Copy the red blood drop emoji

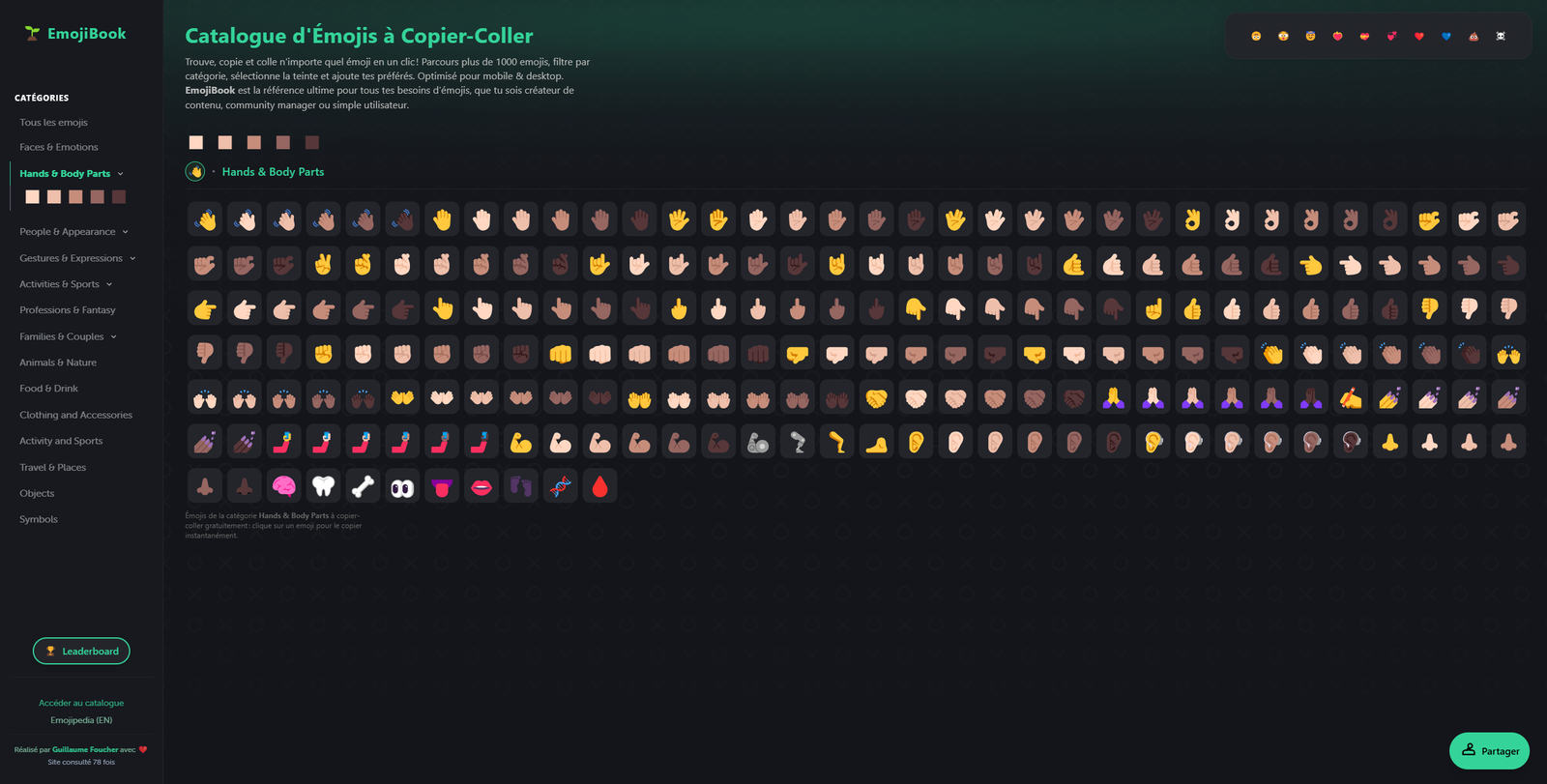(600, 486)
